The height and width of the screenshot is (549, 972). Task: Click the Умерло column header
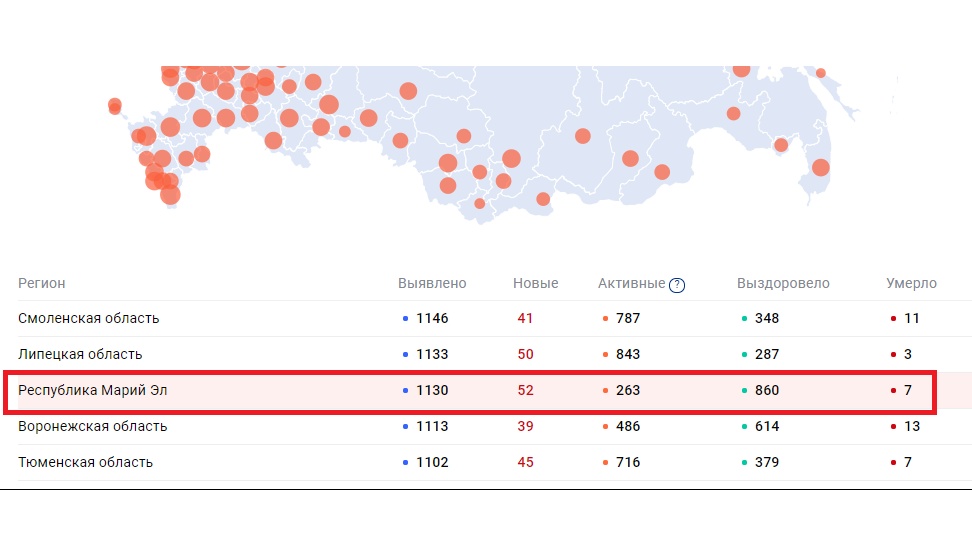point(911,283)
